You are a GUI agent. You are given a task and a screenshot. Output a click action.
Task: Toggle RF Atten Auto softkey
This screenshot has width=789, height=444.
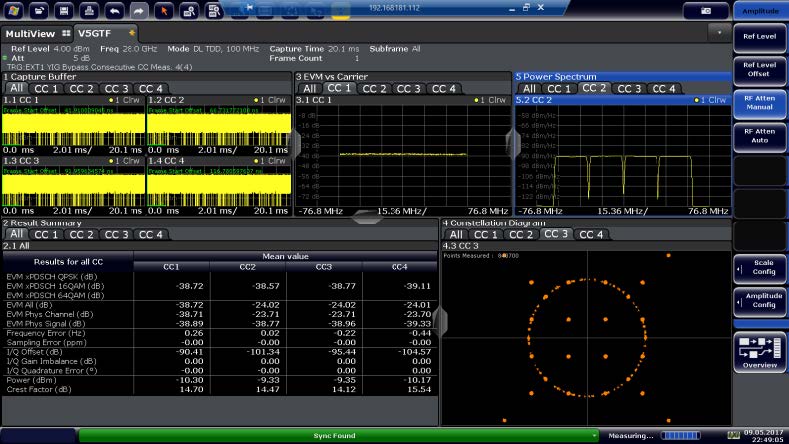(x=759, y=135)
